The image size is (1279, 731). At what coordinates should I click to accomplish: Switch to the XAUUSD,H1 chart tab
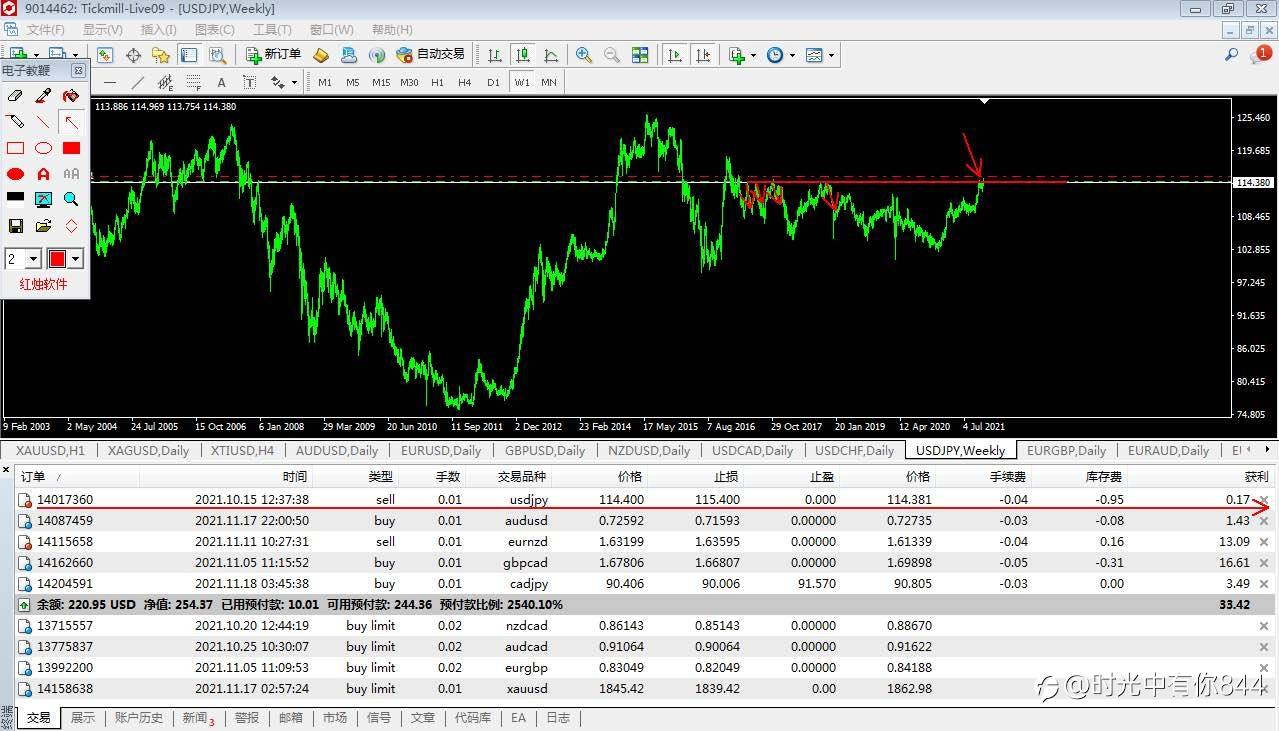click(50, 451)
